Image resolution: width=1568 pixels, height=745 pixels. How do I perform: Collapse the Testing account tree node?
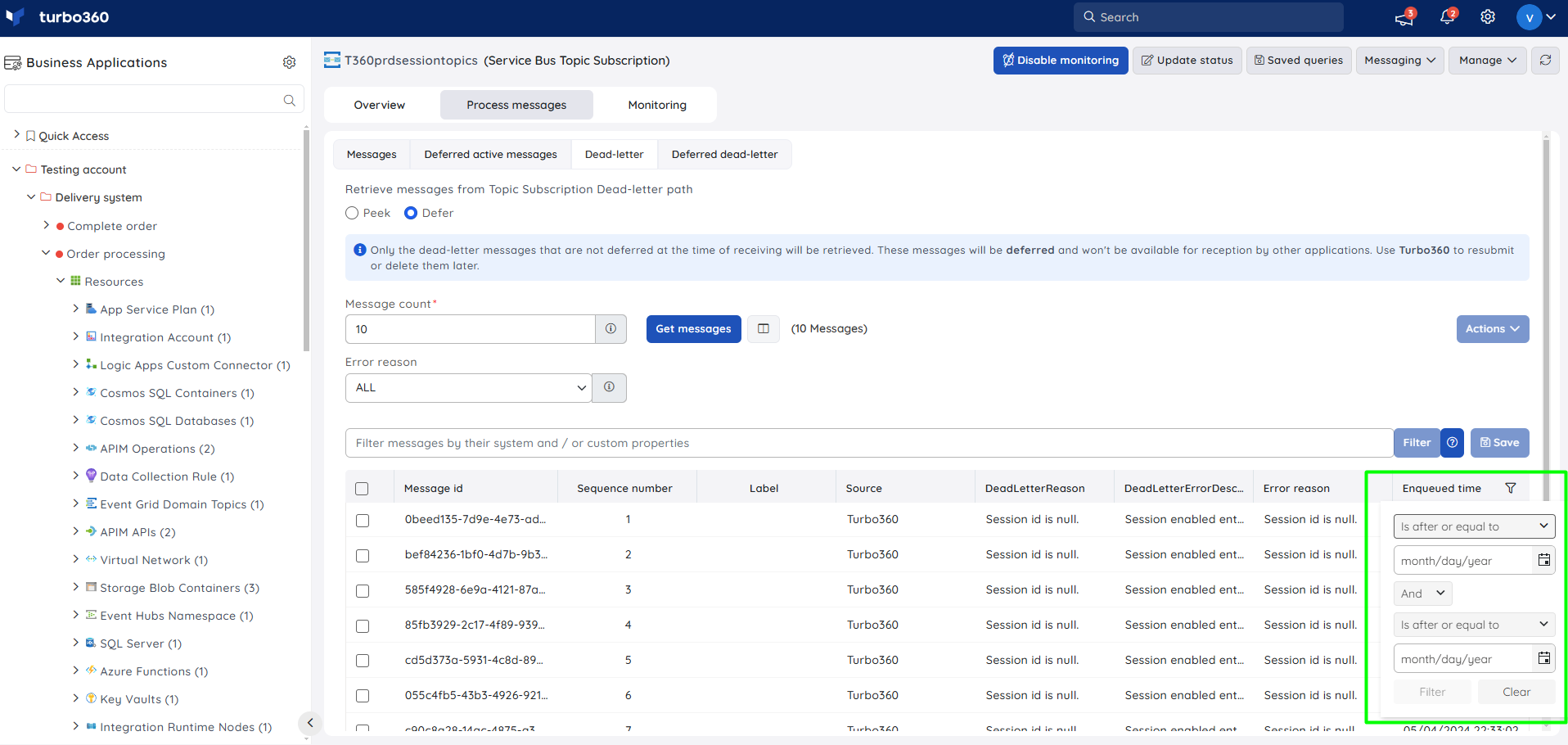pyautogui.click(x=16, y=169)
